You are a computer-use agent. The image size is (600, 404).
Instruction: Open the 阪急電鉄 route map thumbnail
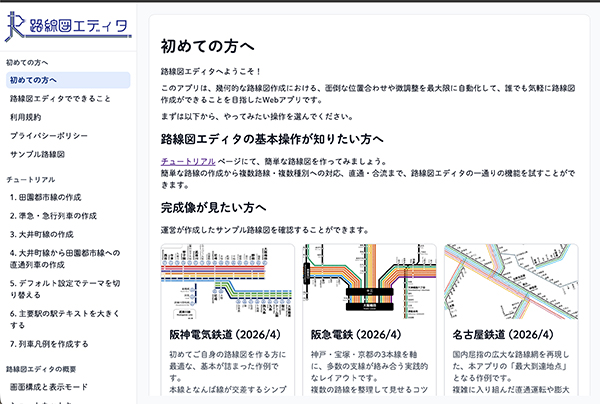369,282
